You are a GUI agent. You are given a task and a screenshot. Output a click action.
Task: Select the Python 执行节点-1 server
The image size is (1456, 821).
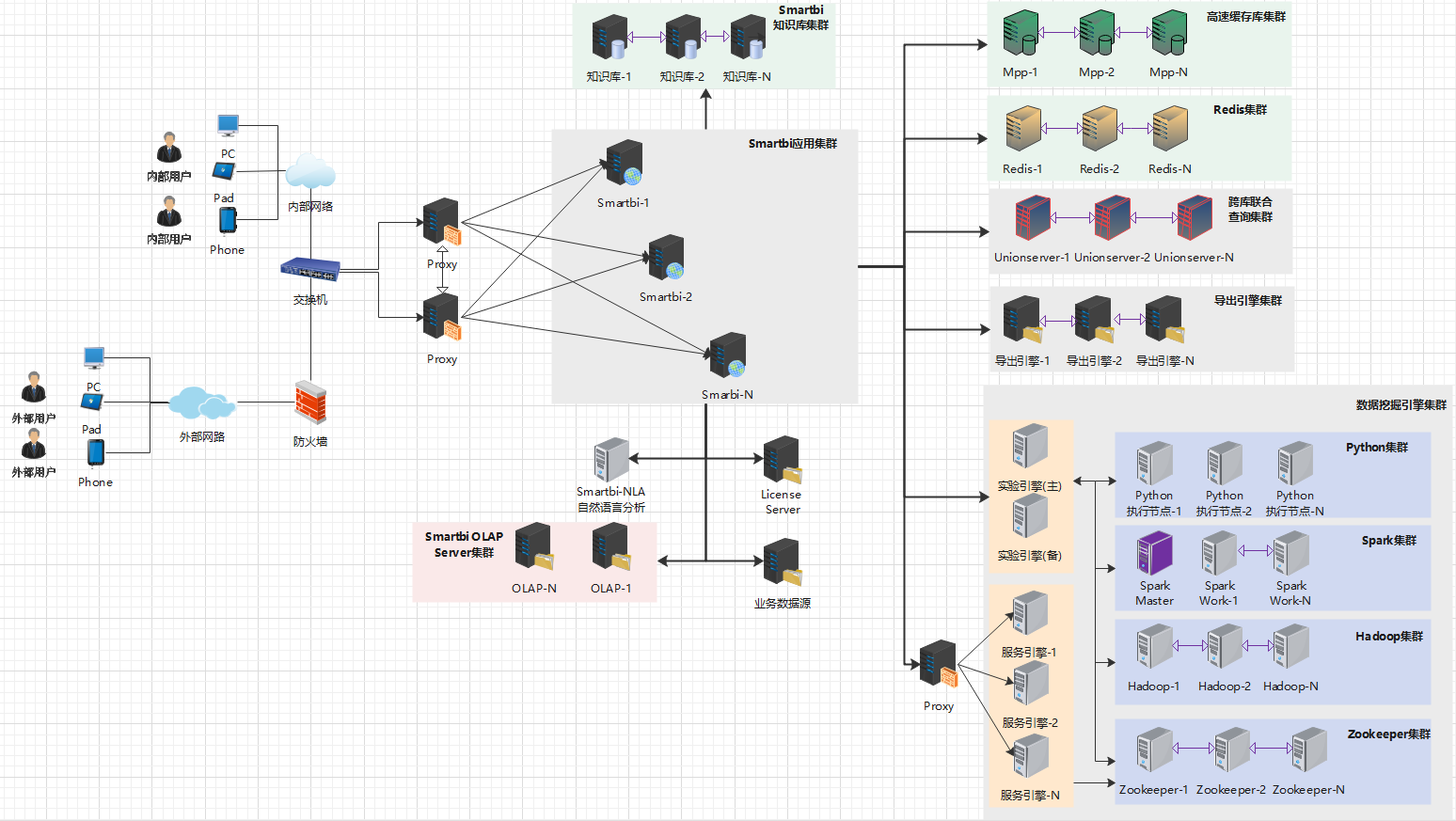tap(1155, 464)
